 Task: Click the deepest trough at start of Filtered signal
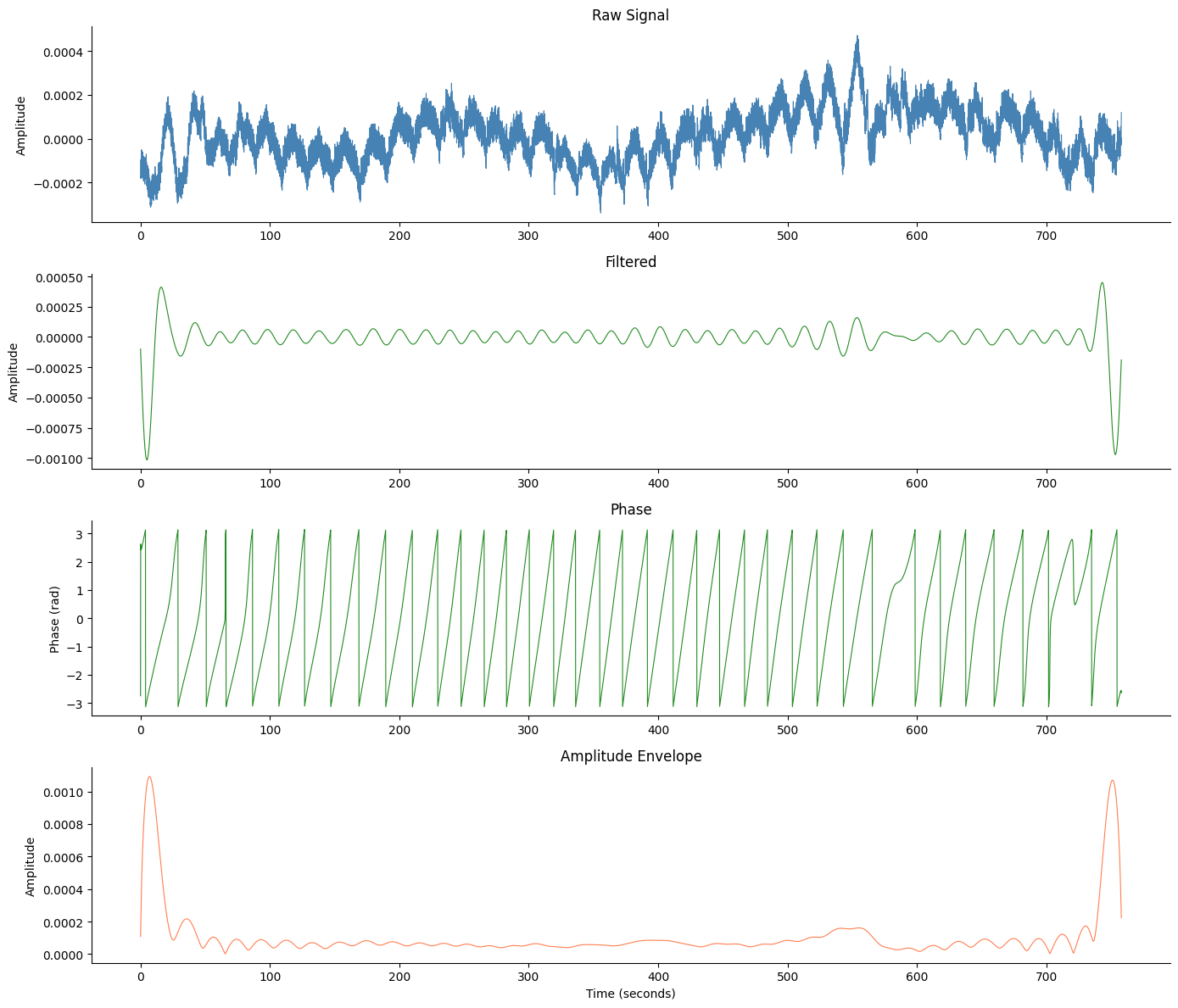(147, 459)
